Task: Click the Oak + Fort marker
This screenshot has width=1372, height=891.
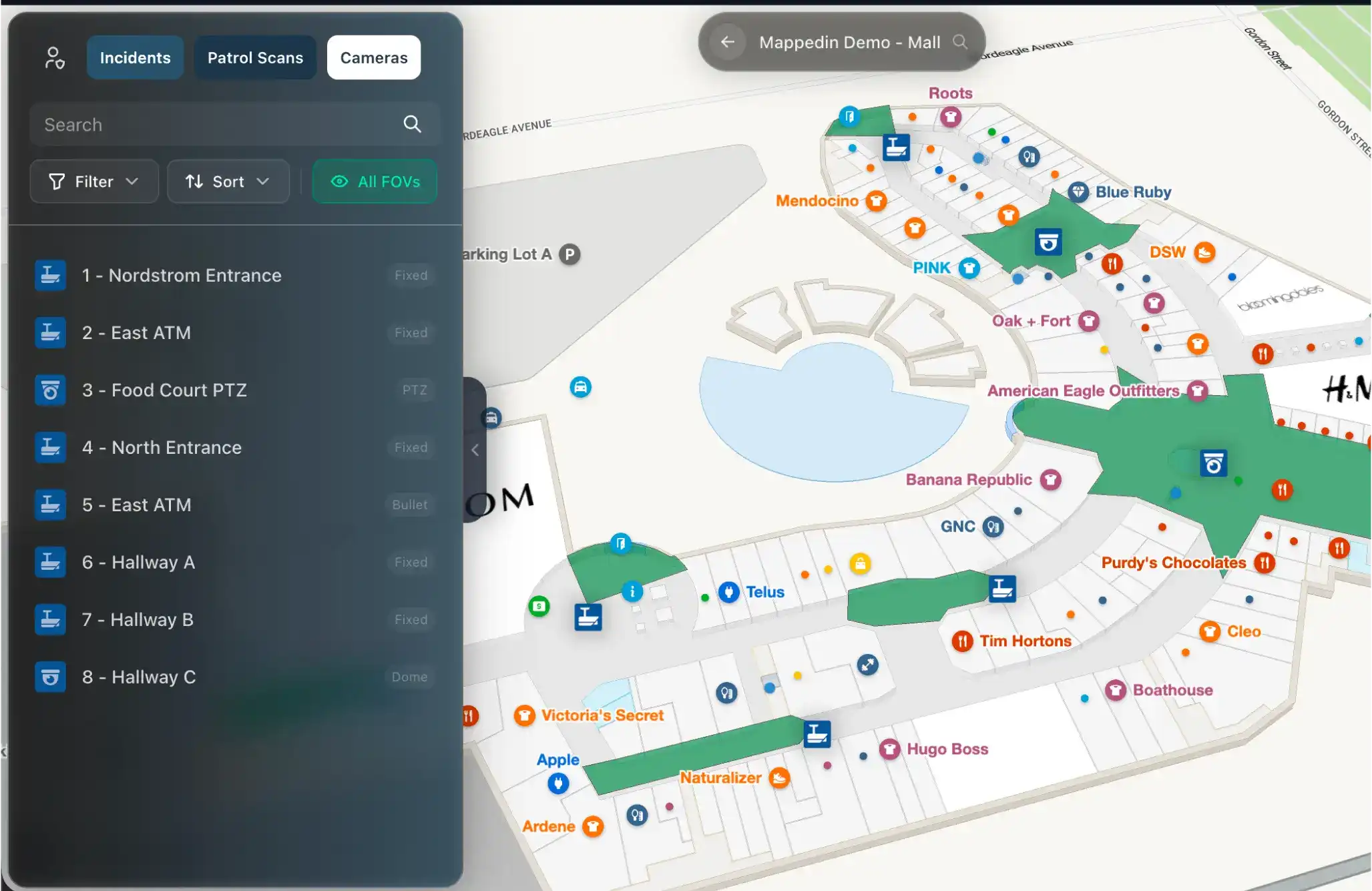Action: 1089,321
